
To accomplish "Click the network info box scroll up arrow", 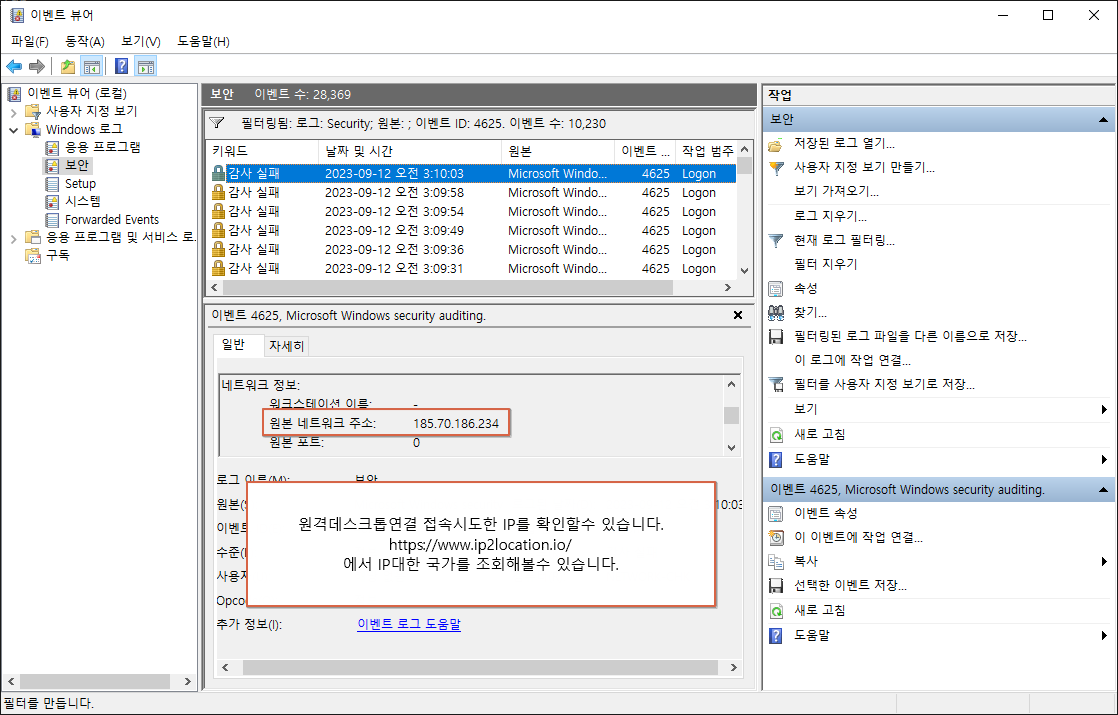I will tap(732, 384).
